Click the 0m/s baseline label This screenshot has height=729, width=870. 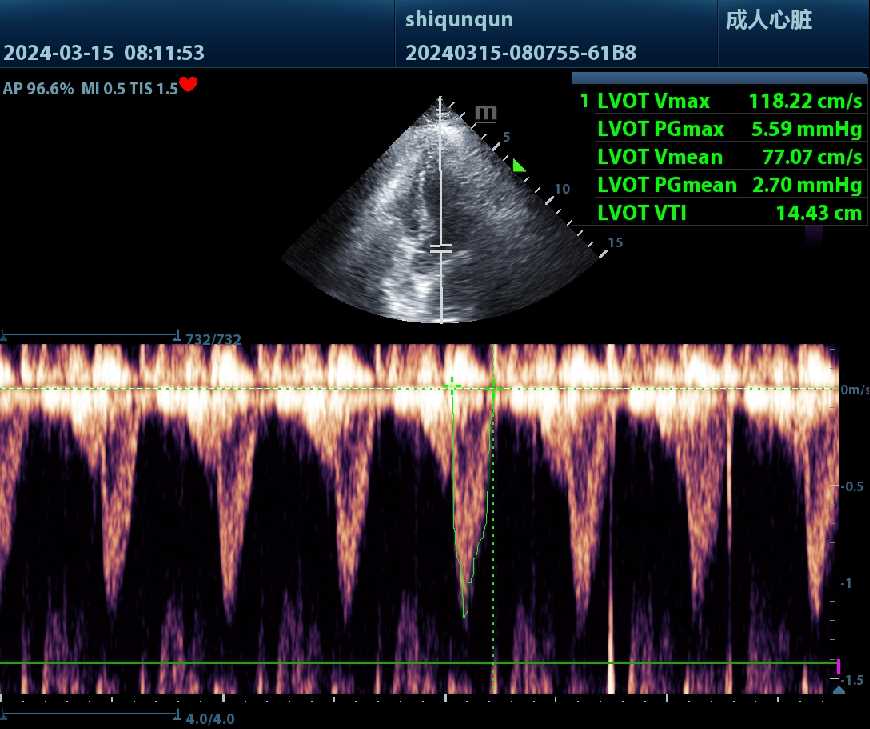(x=853, y=389)
